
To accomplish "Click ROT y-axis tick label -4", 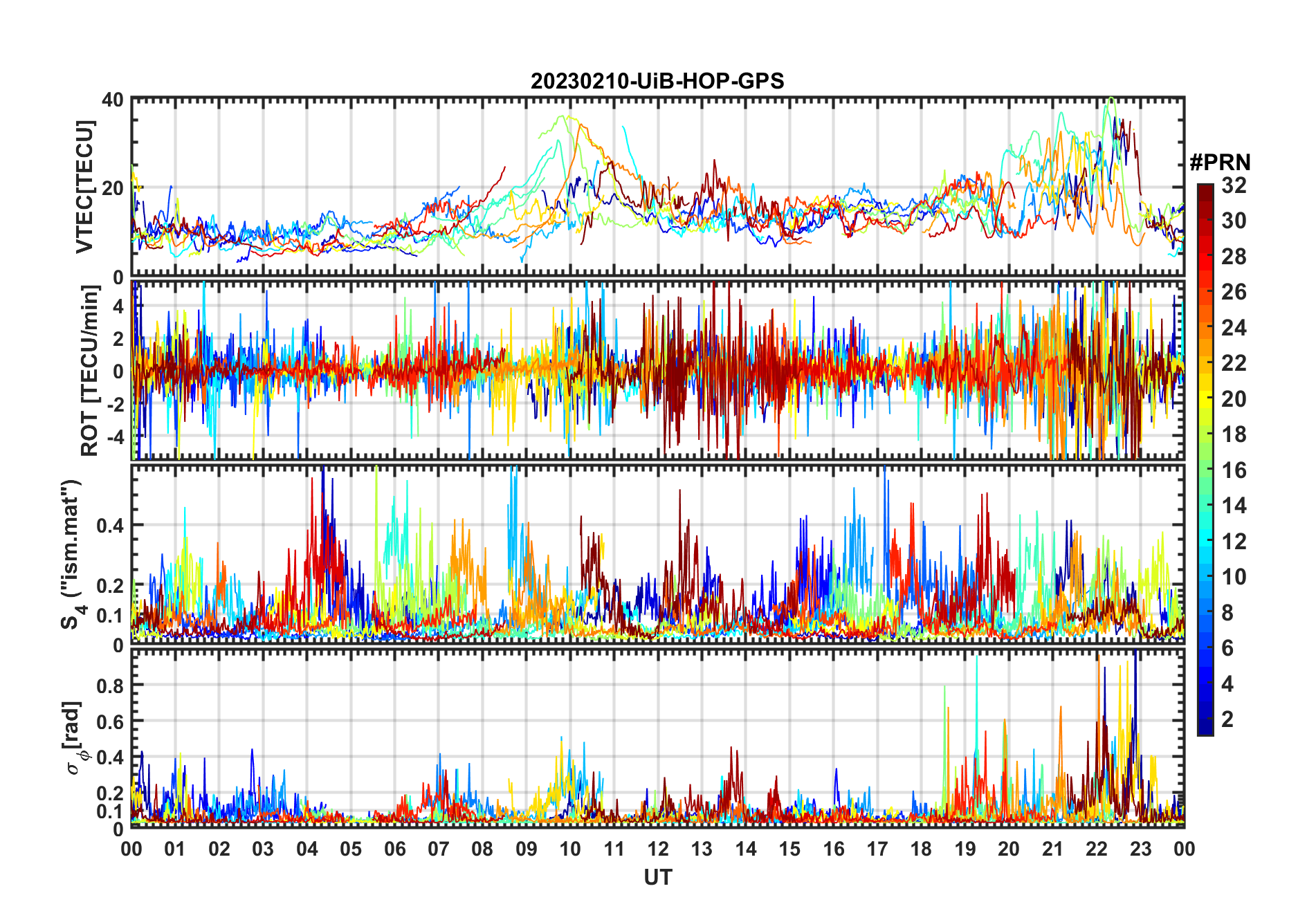I will coord(115,436).
